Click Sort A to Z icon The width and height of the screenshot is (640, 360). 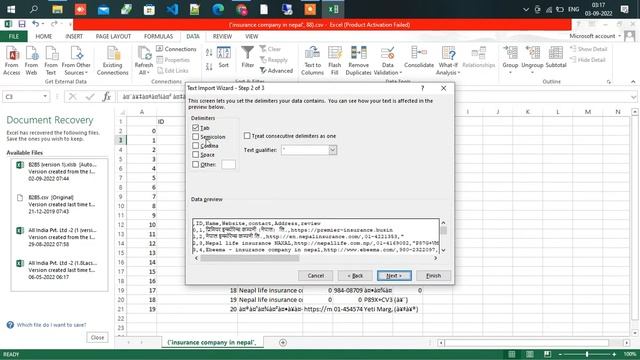pos(209,52)
